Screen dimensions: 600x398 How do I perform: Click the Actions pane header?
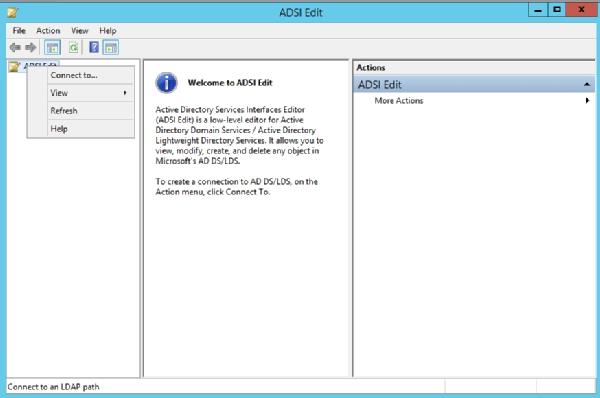coord(474,68)
